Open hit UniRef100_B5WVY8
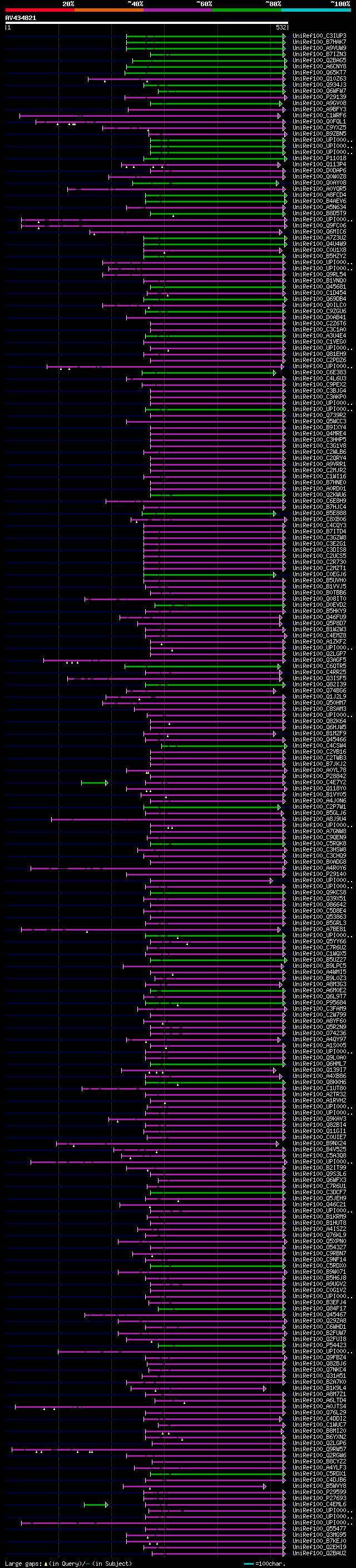Image resolution: width=356 pixels, height=1568 pixels. click(x=319, y=1486)
